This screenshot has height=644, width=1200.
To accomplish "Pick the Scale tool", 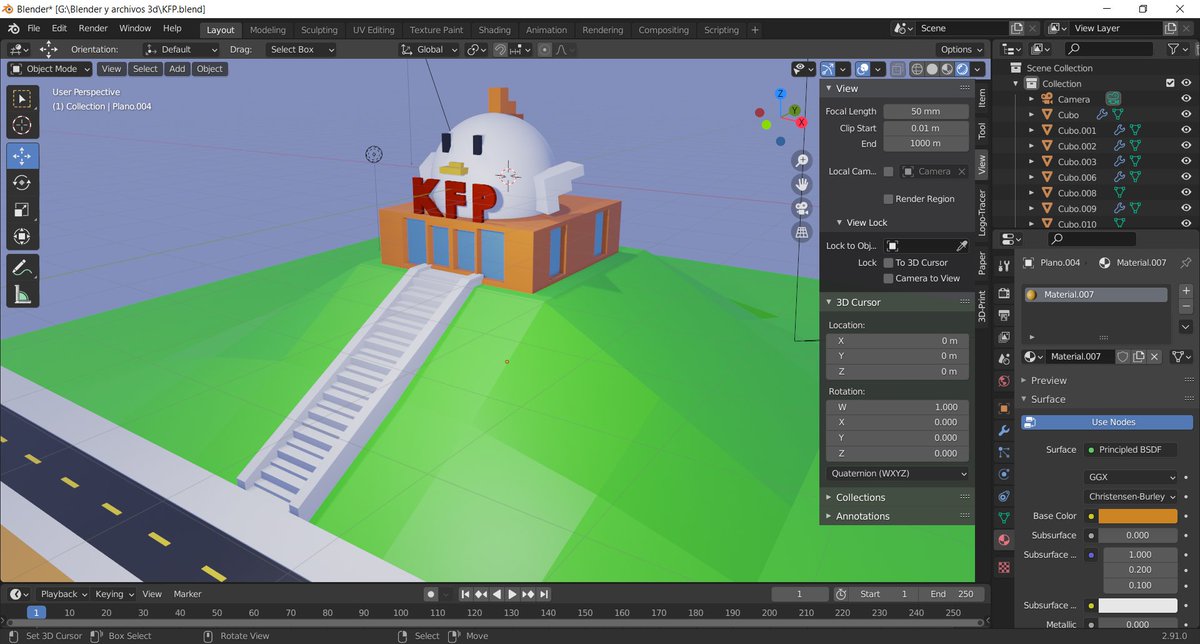I will coord(23,210).
